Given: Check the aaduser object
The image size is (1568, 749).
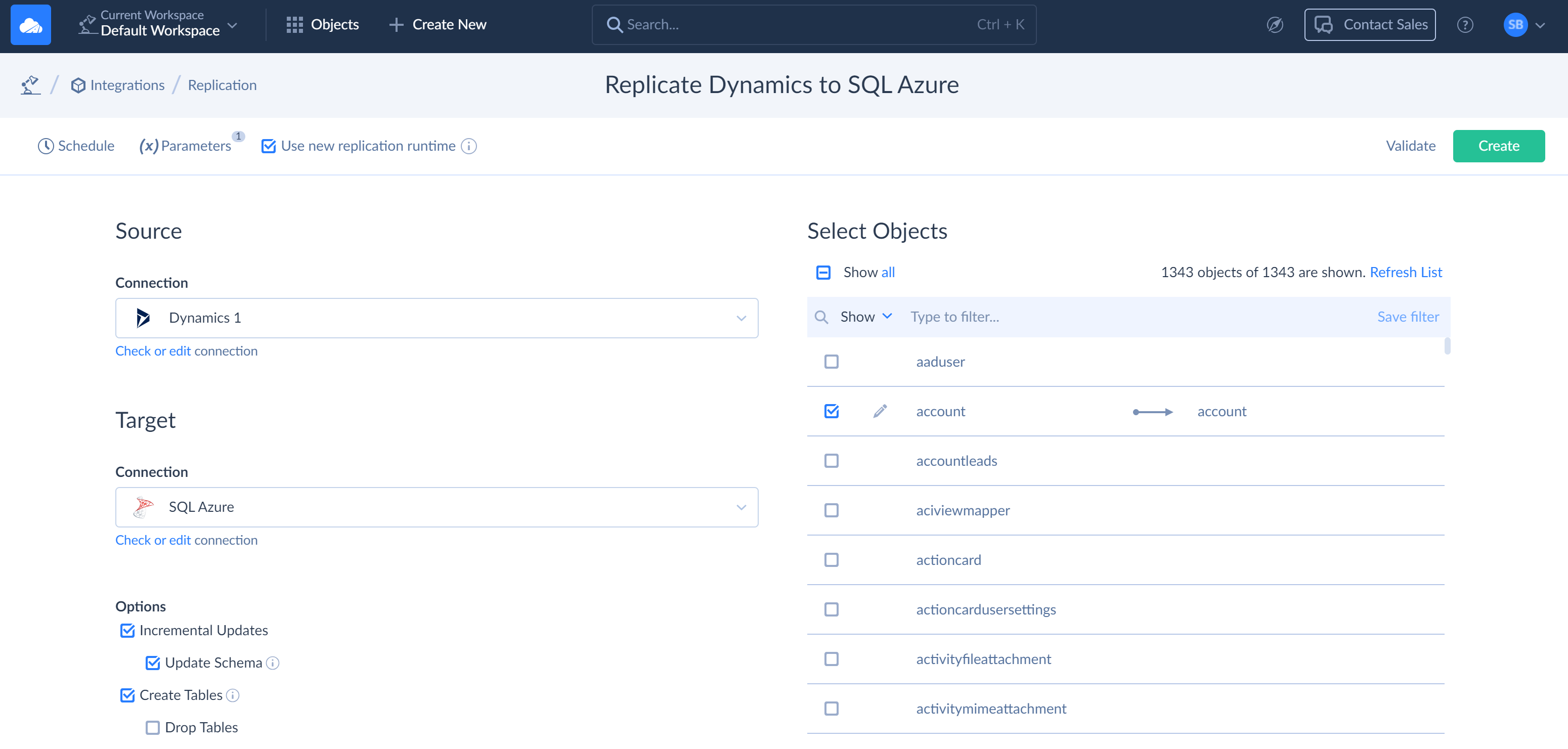Looking at the screenshot, I should [x=831, y=362].
